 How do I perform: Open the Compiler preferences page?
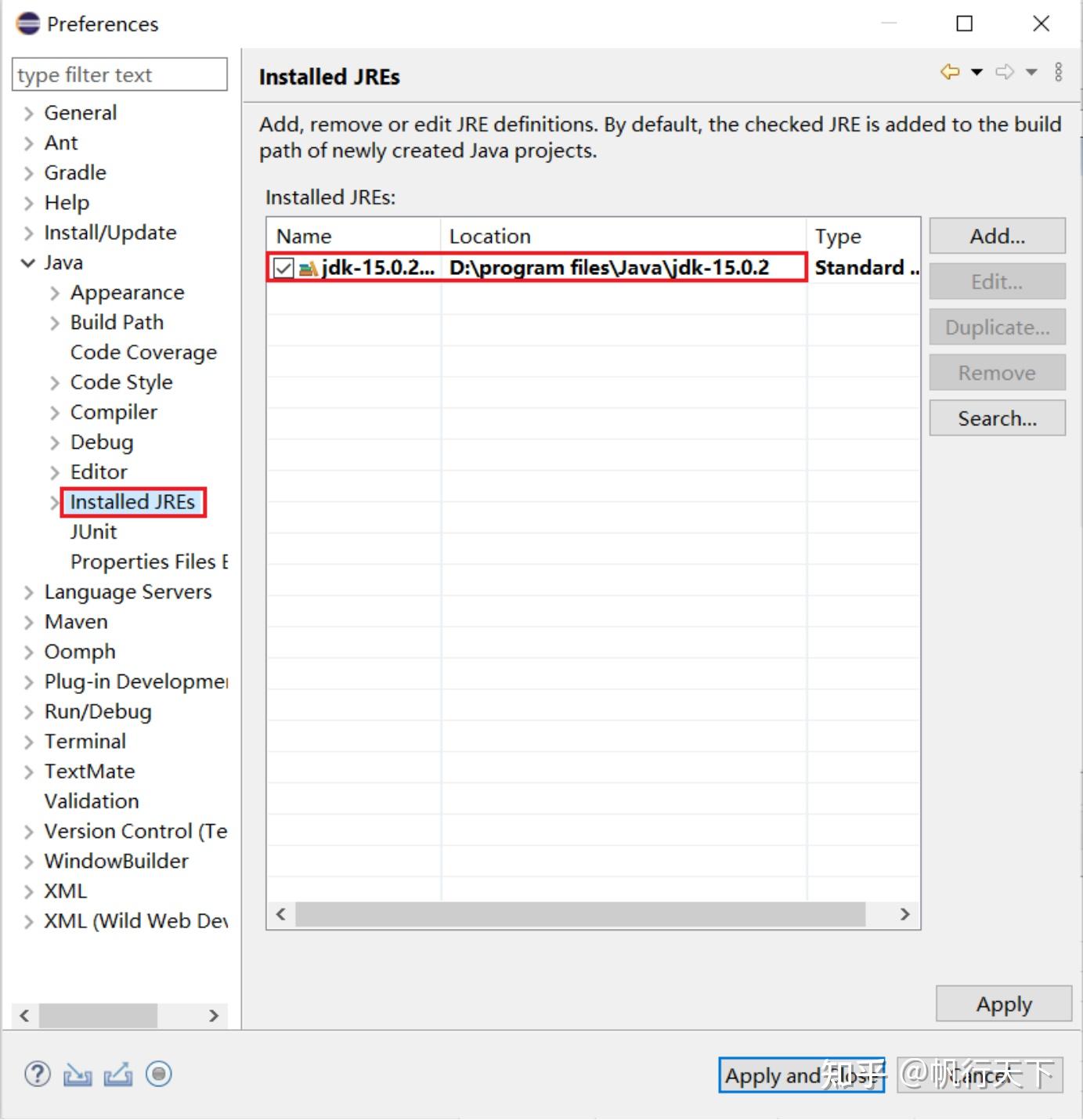tap(114, 411)
